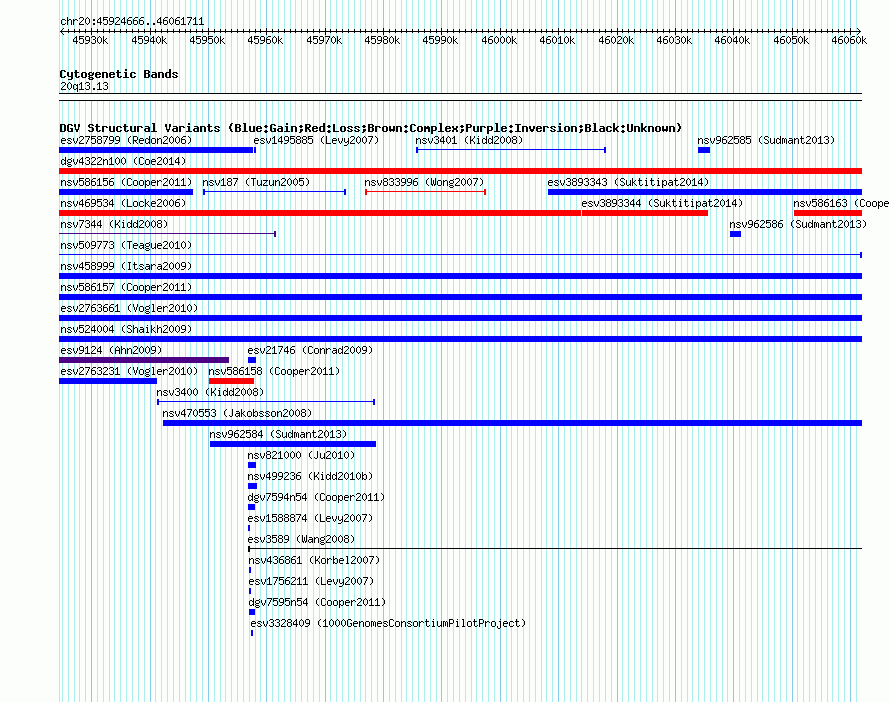Click esv3893343 (Suktitipat2014) variant label

tap(628, 182)
